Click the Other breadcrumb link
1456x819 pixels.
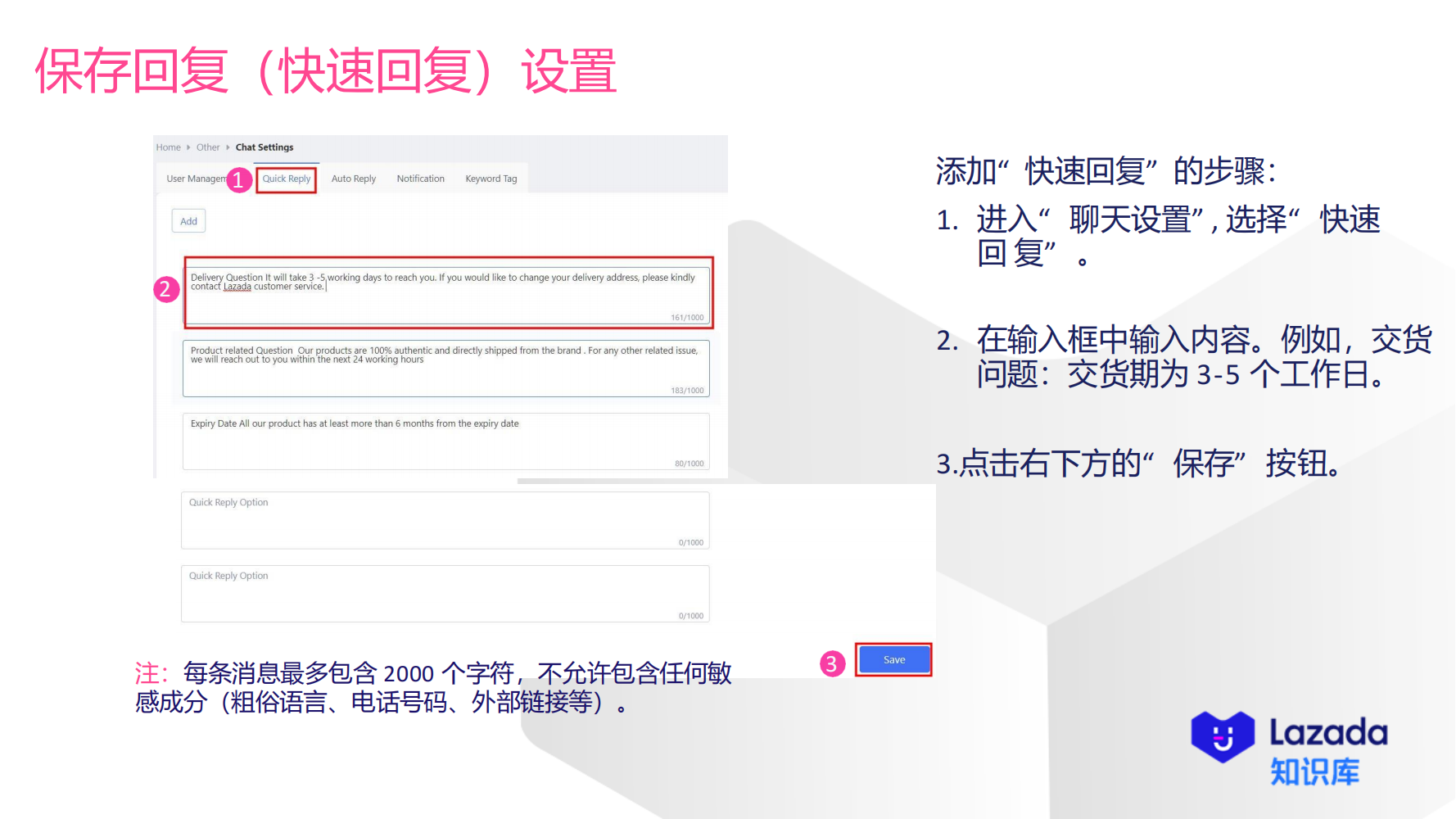coord(208,147)
